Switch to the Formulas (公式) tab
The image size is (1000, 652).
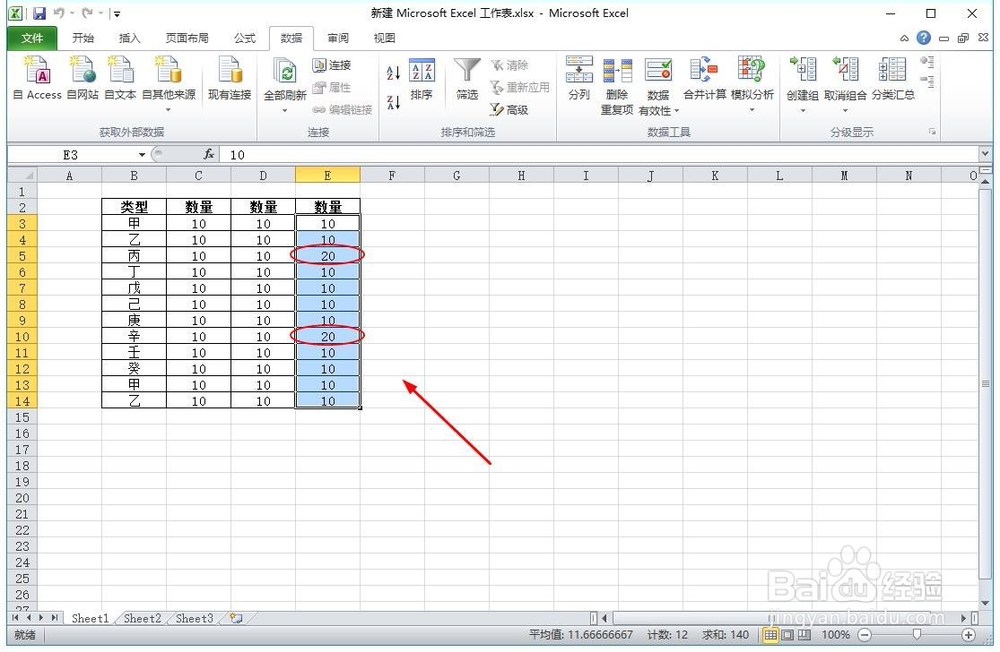[x=244, y=38]
